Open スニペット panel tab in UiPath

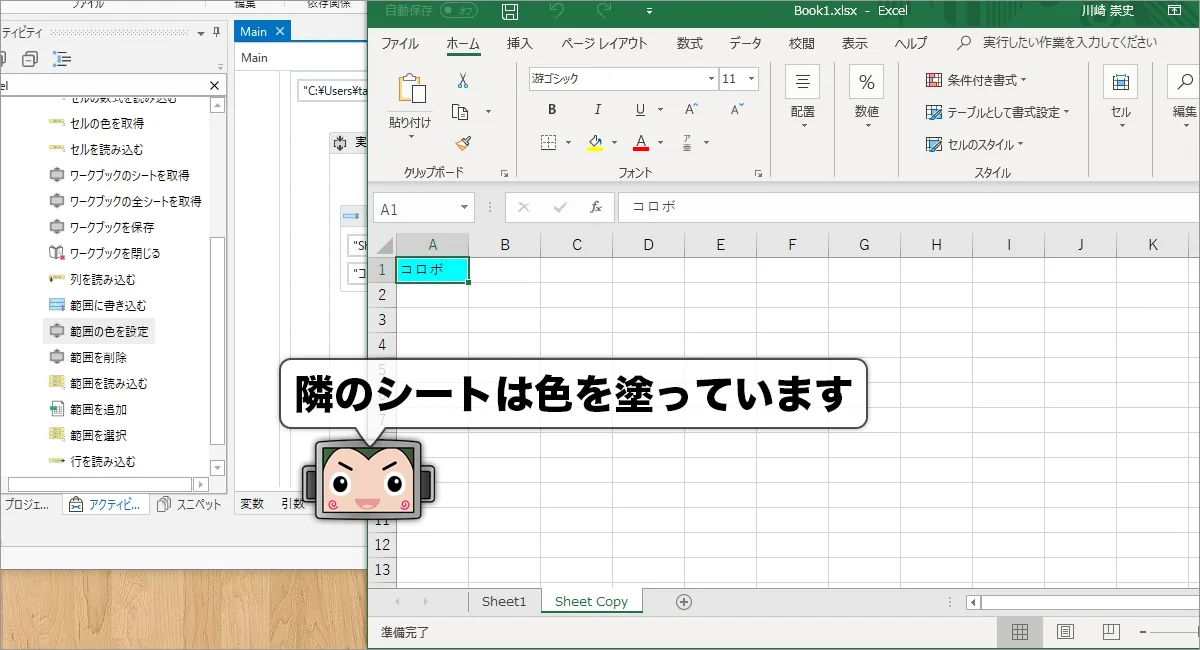coord(190,504)
